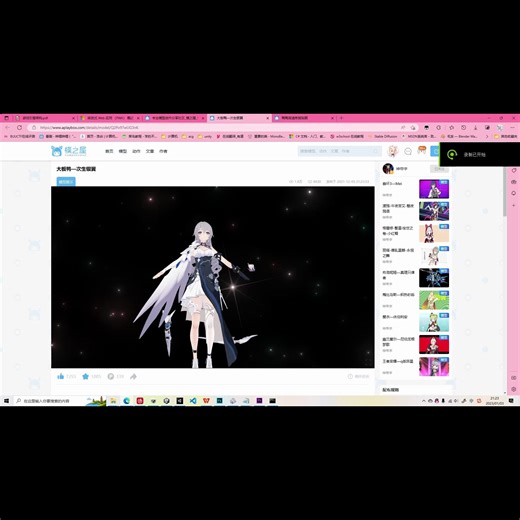Click the Stable Diffusion bookmark

click(383, 136)
